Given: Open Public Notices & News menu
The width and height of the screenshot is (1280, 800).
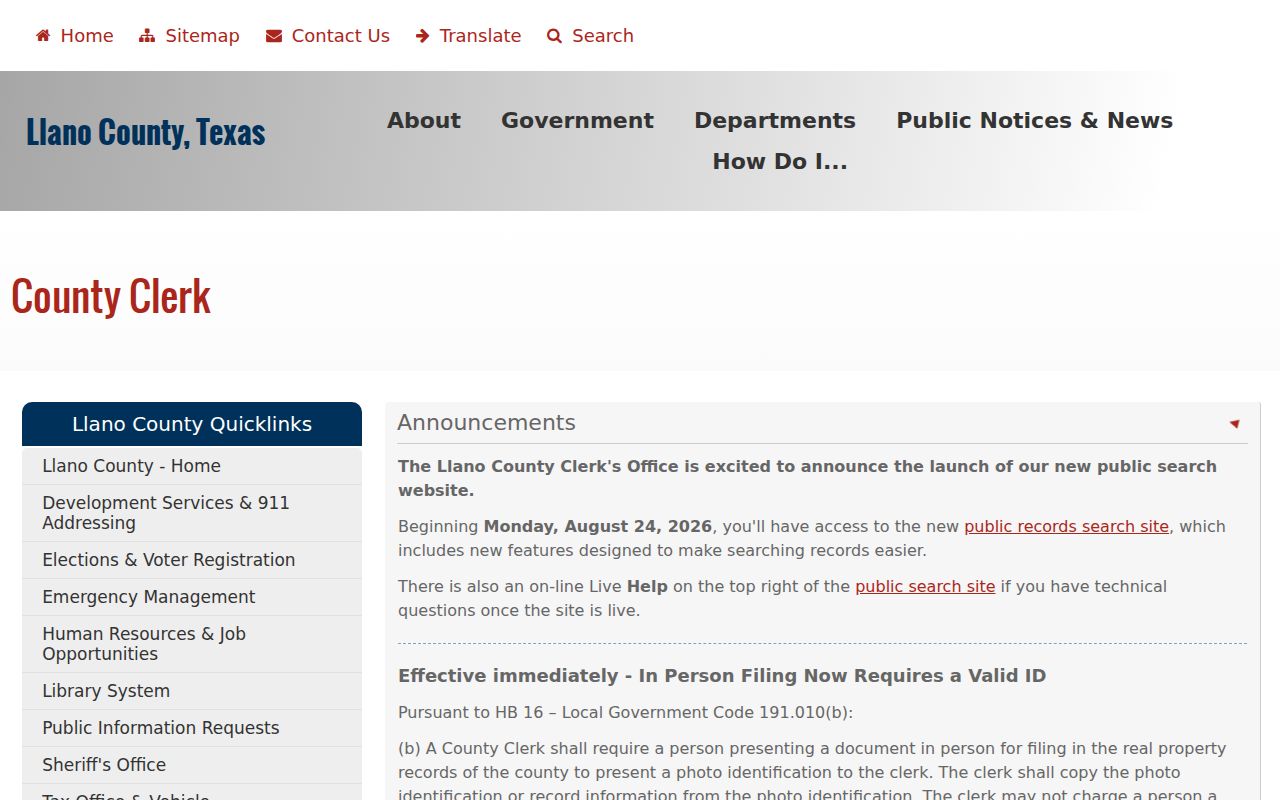Looking at the screenshot, I should tap(1034, 120).
